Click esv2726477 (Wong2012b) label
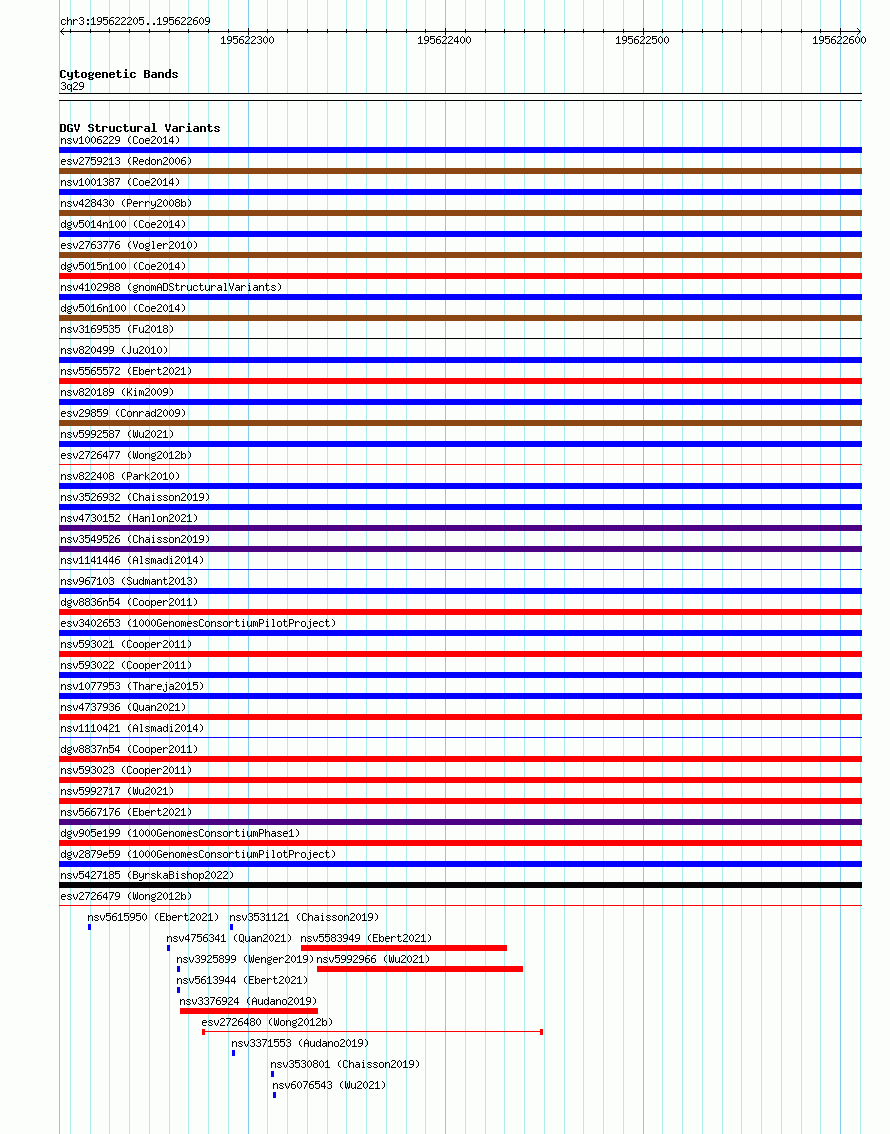This screenshot has height=1134, width=890. [126, 455]
